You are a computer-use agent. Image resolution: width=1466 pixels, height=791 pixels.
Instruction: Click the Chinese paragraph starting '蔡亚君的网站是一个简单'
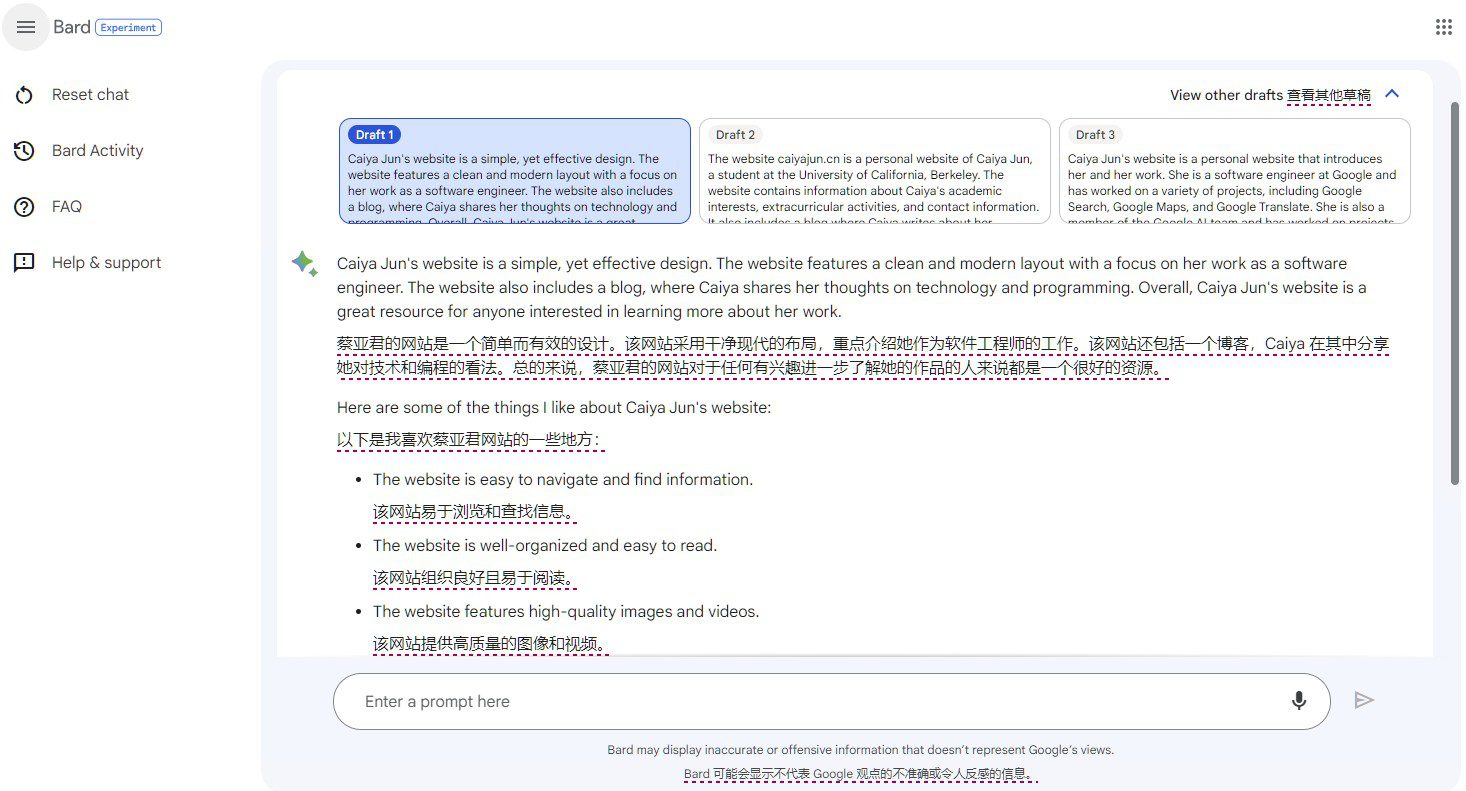(863, 356)
